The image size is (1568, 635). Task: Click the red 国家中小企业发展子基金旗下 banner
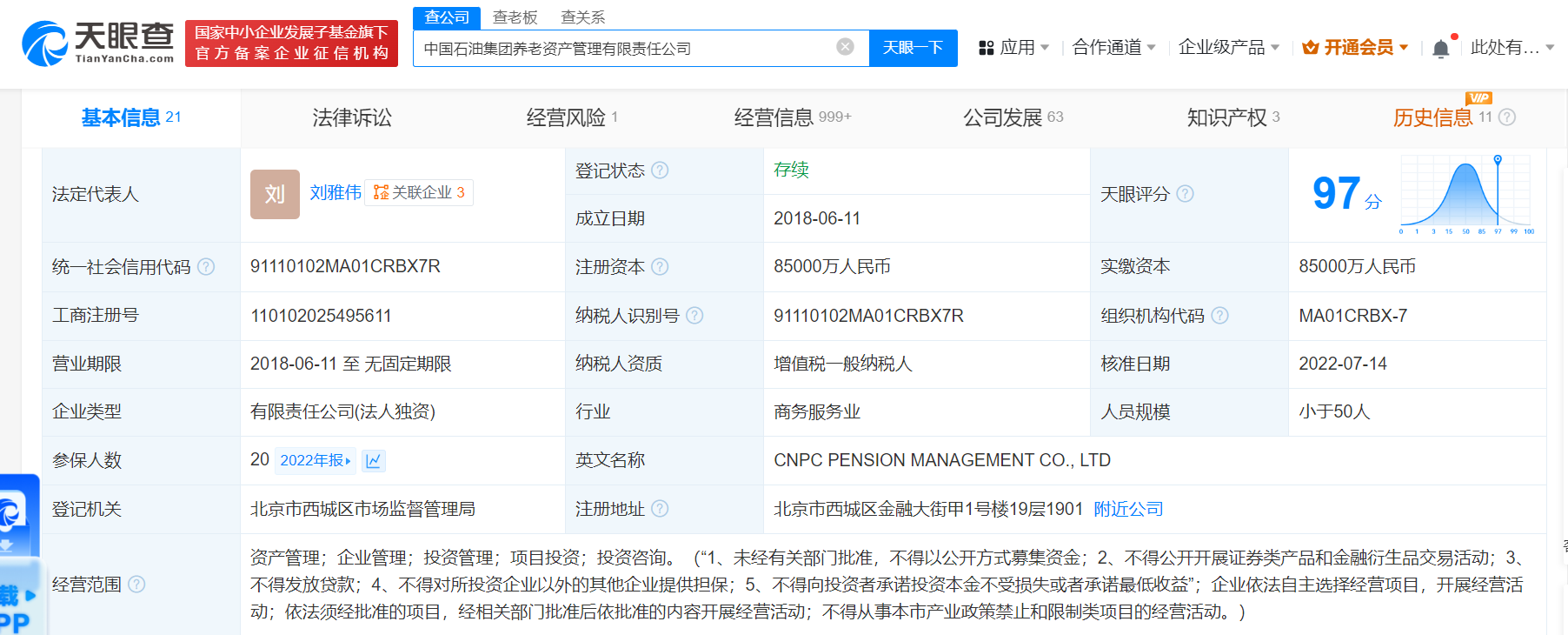[291, 43]
